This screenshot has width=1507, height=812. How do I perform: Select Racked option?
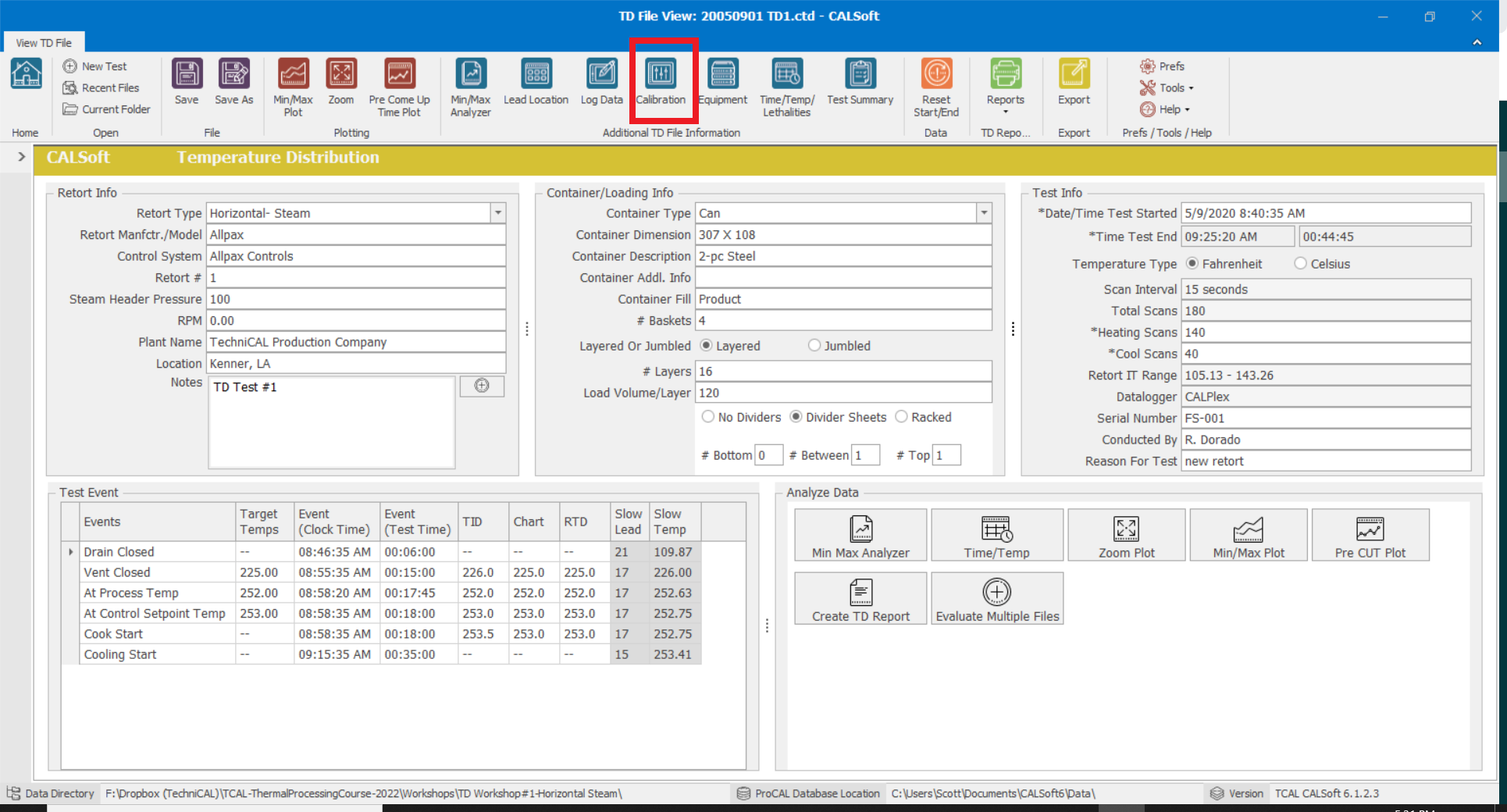(x=902, y=417)
